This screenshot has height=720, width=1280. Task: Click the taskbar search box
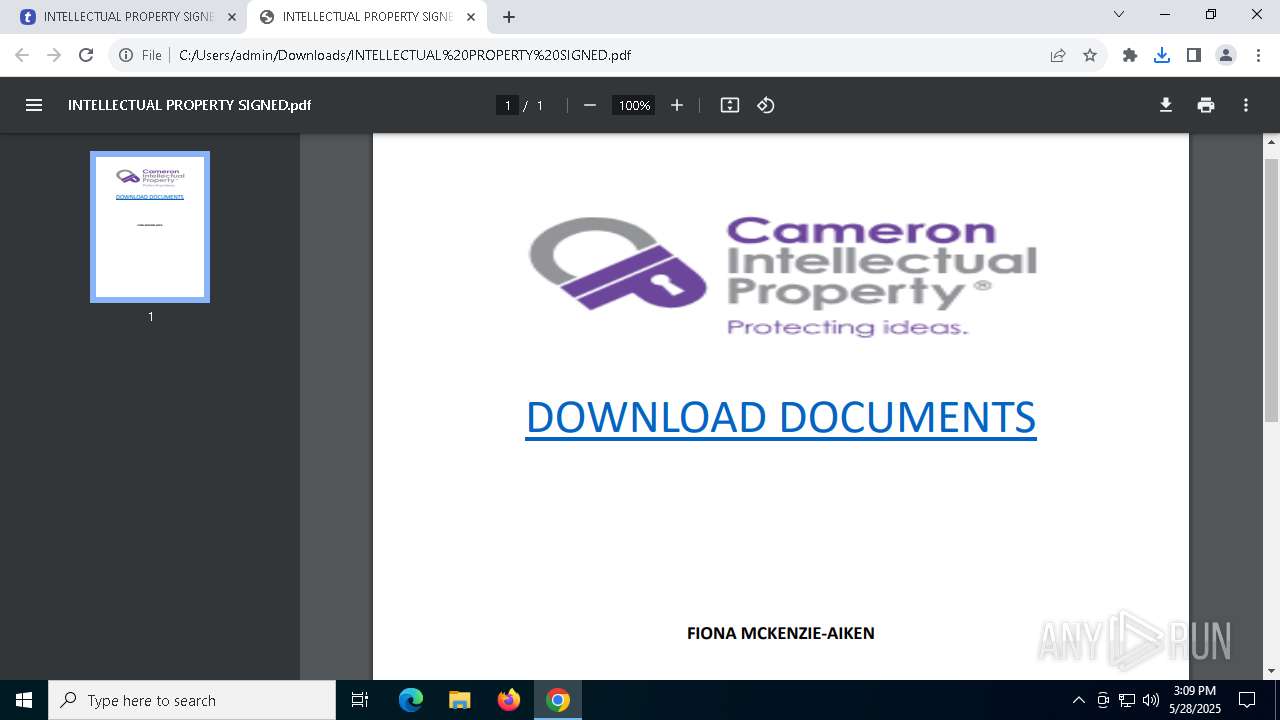tap(192, 700)
